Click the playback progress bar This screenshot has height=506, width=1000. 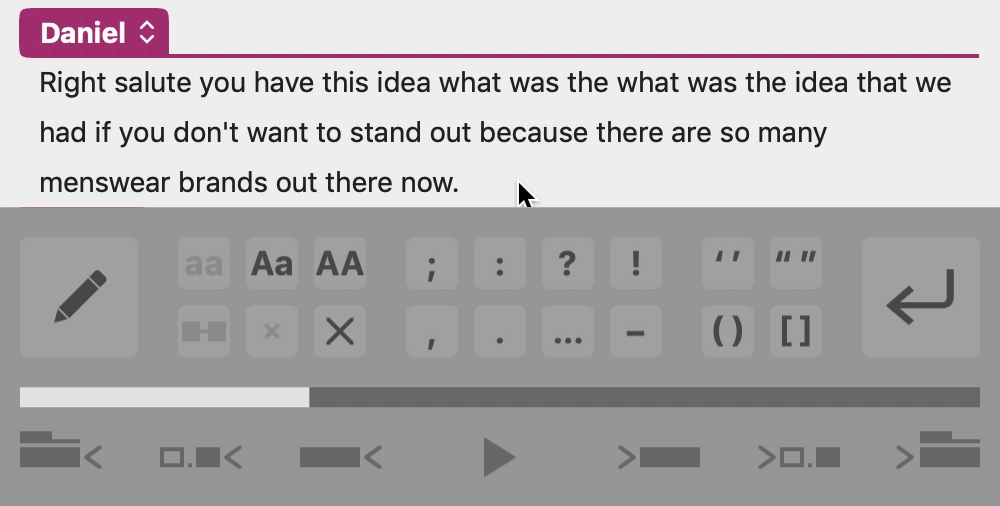[500, 397]
